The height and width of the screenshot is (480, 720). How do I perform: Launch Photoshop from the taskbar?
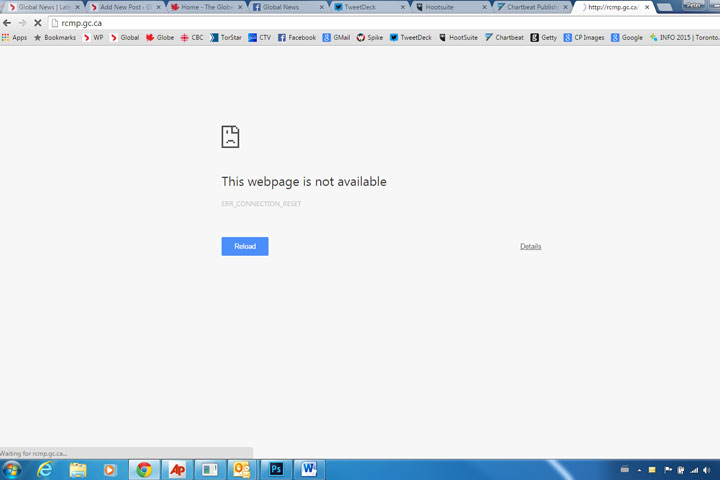click(x=275, y=469)
